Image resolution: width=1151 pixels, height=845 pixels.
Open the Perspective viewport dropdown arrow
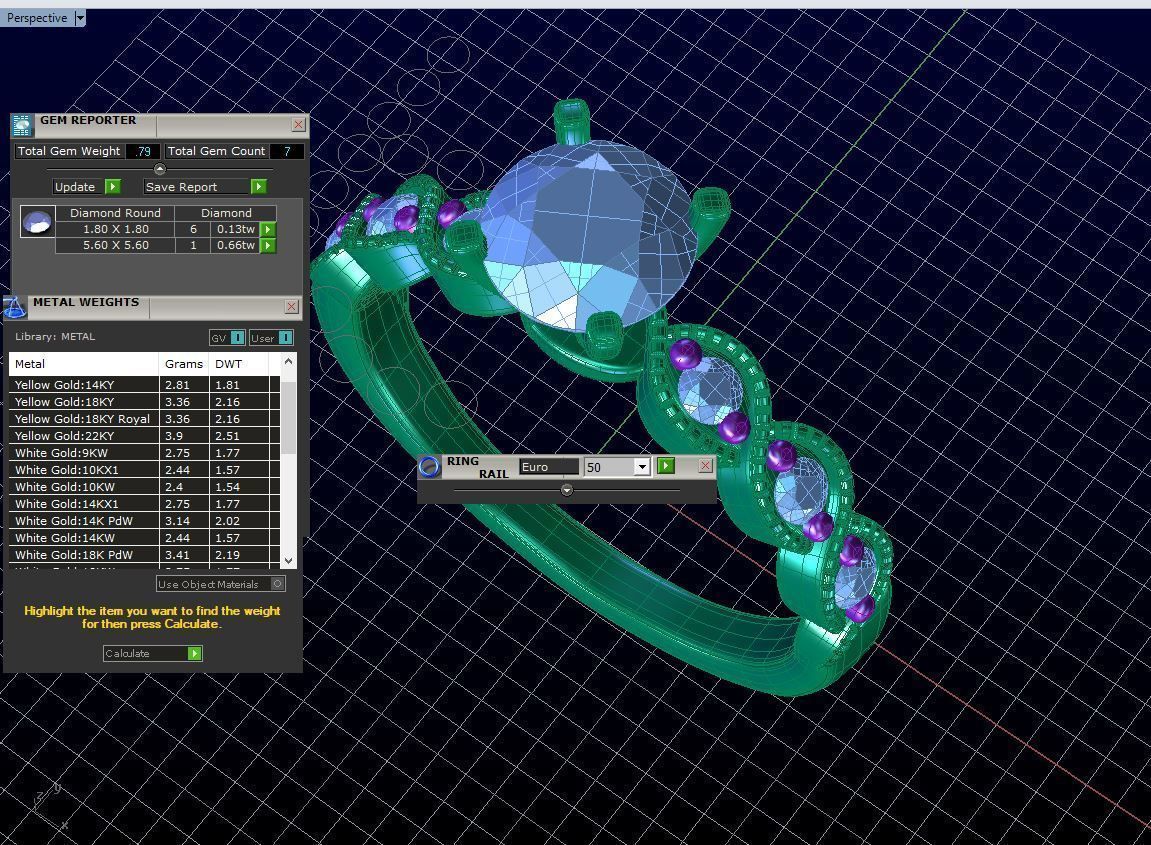tap(80, 18)
